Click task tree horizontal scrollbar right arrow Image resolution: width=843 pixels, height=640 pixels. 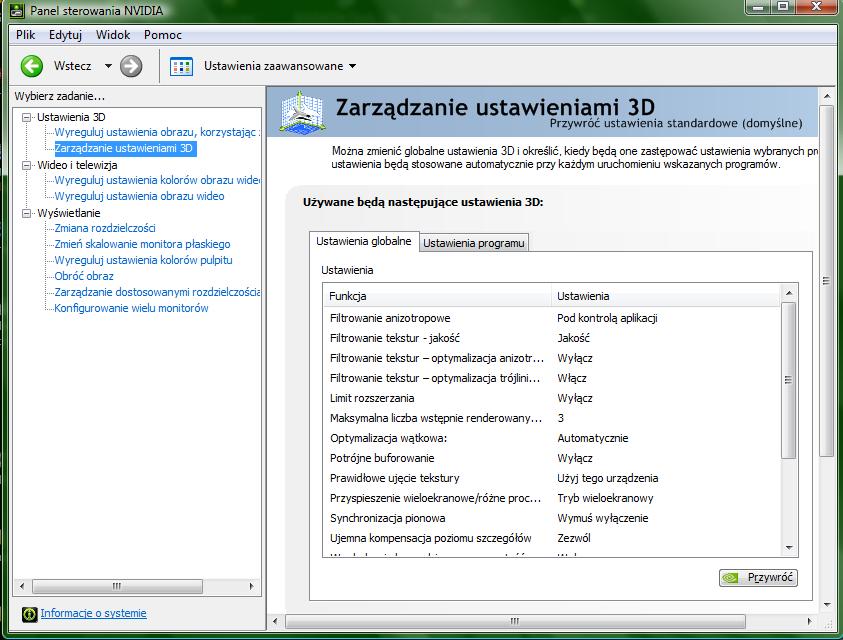[x=251, y=586]
